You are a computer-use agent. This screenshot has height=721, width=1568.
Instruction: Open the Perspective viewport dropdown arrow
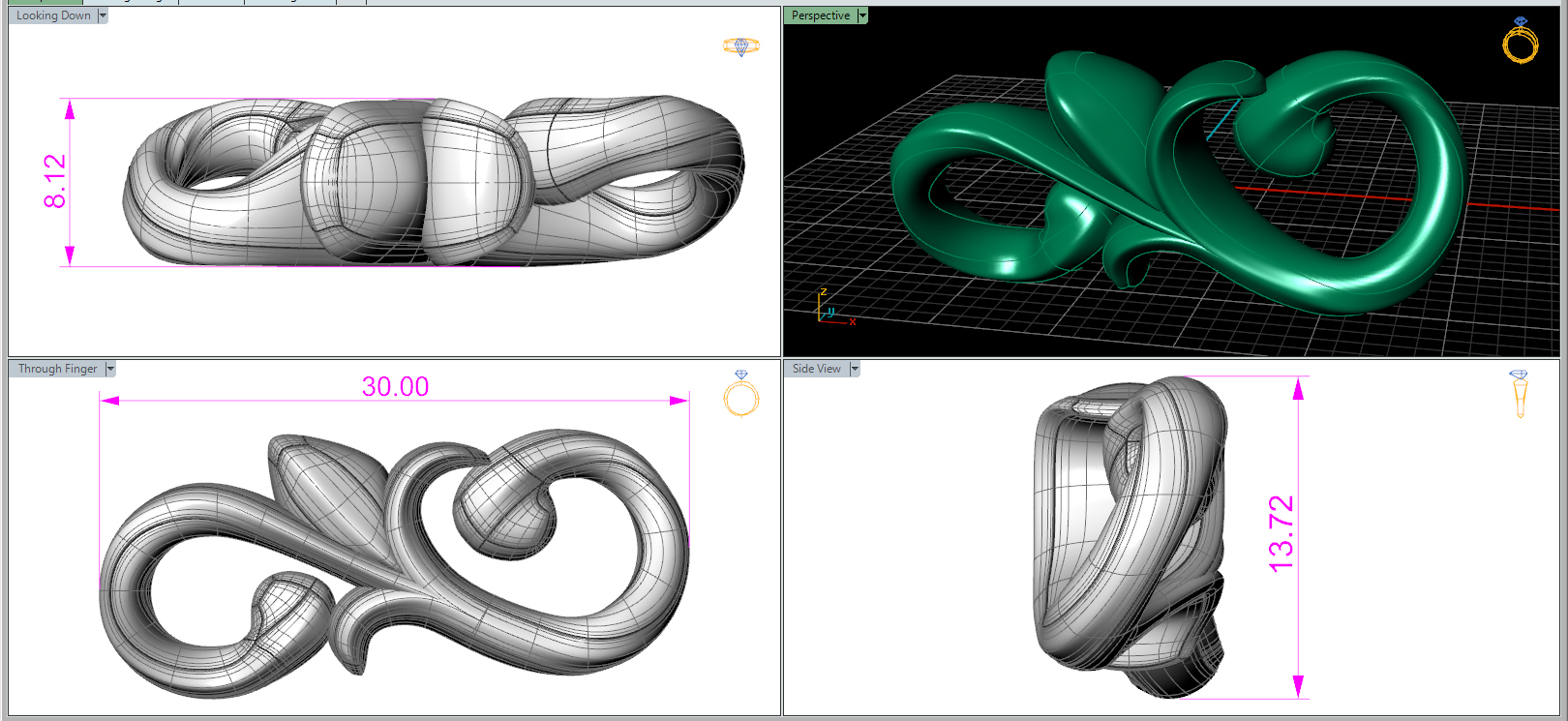(862, 15)
